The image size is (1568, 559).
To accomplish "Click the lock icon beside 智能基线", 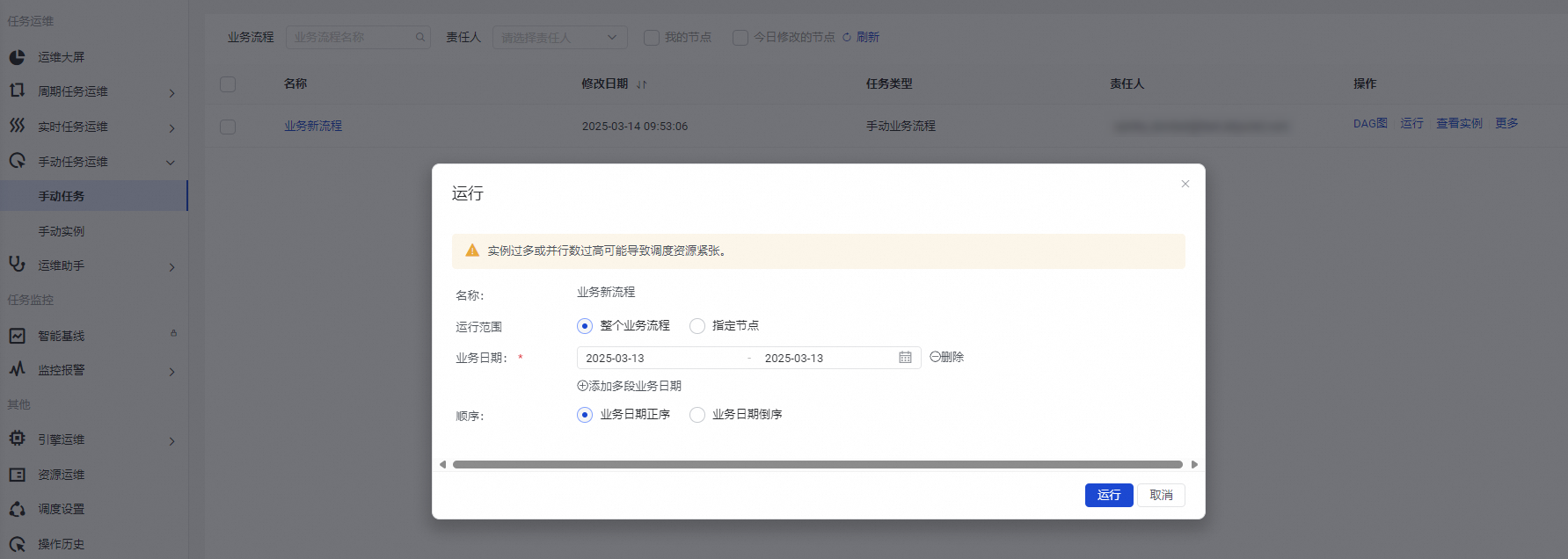I will click(173, 333).
